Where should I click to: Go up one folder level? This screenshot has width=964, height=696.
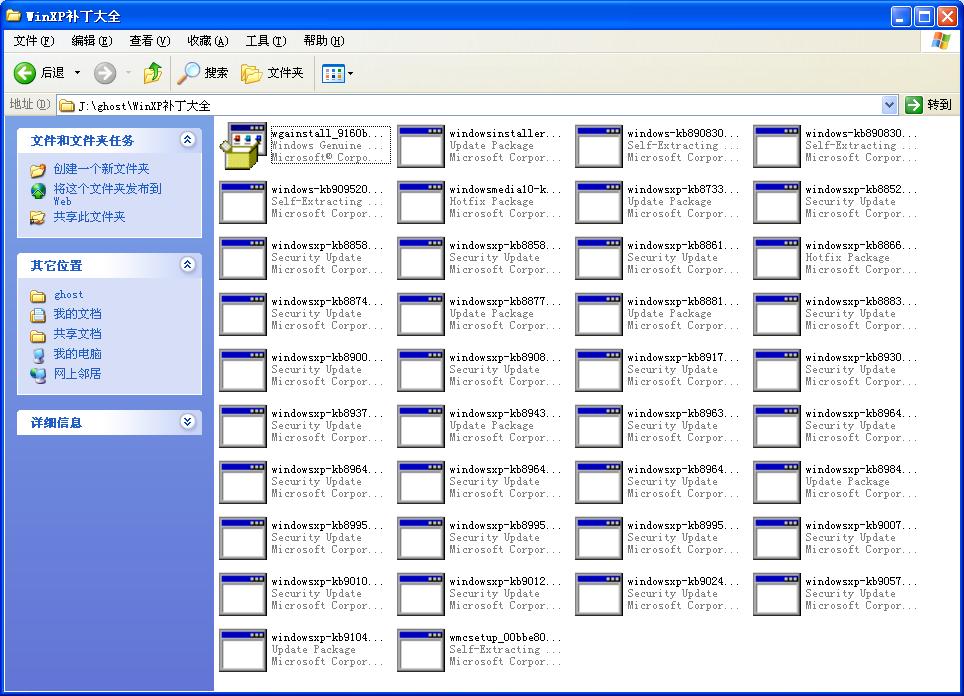152,73
